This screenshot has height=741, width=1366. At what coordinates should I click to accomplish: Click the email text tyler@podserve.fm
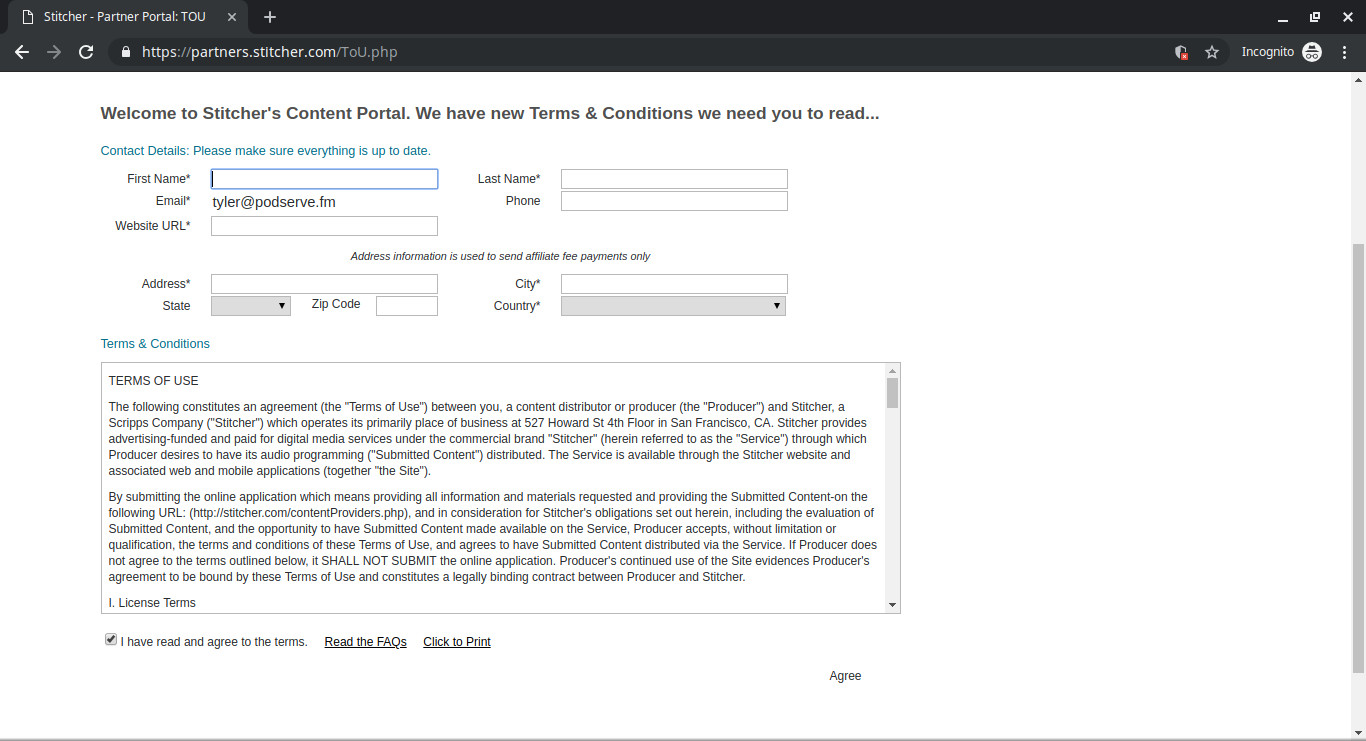[274, 202]
